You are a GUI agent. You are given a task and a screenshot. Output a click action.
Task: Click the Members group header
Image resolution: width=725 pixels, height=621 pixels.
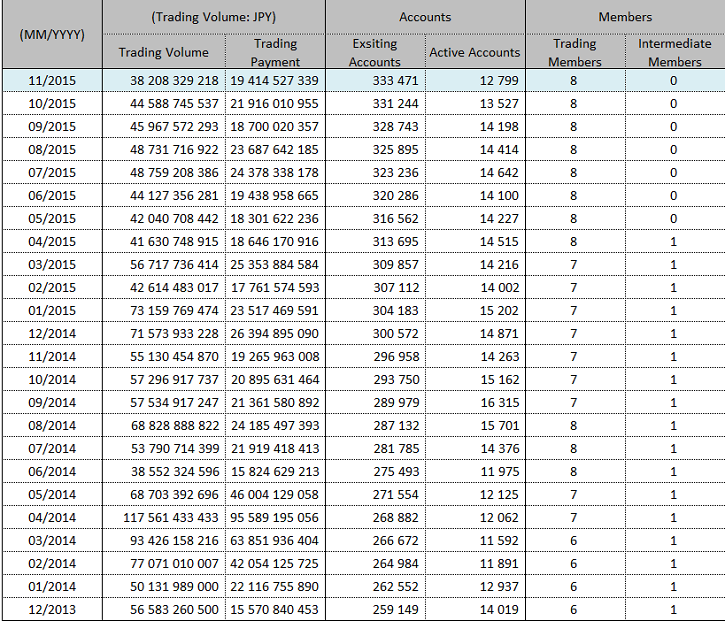click(626, 17)
